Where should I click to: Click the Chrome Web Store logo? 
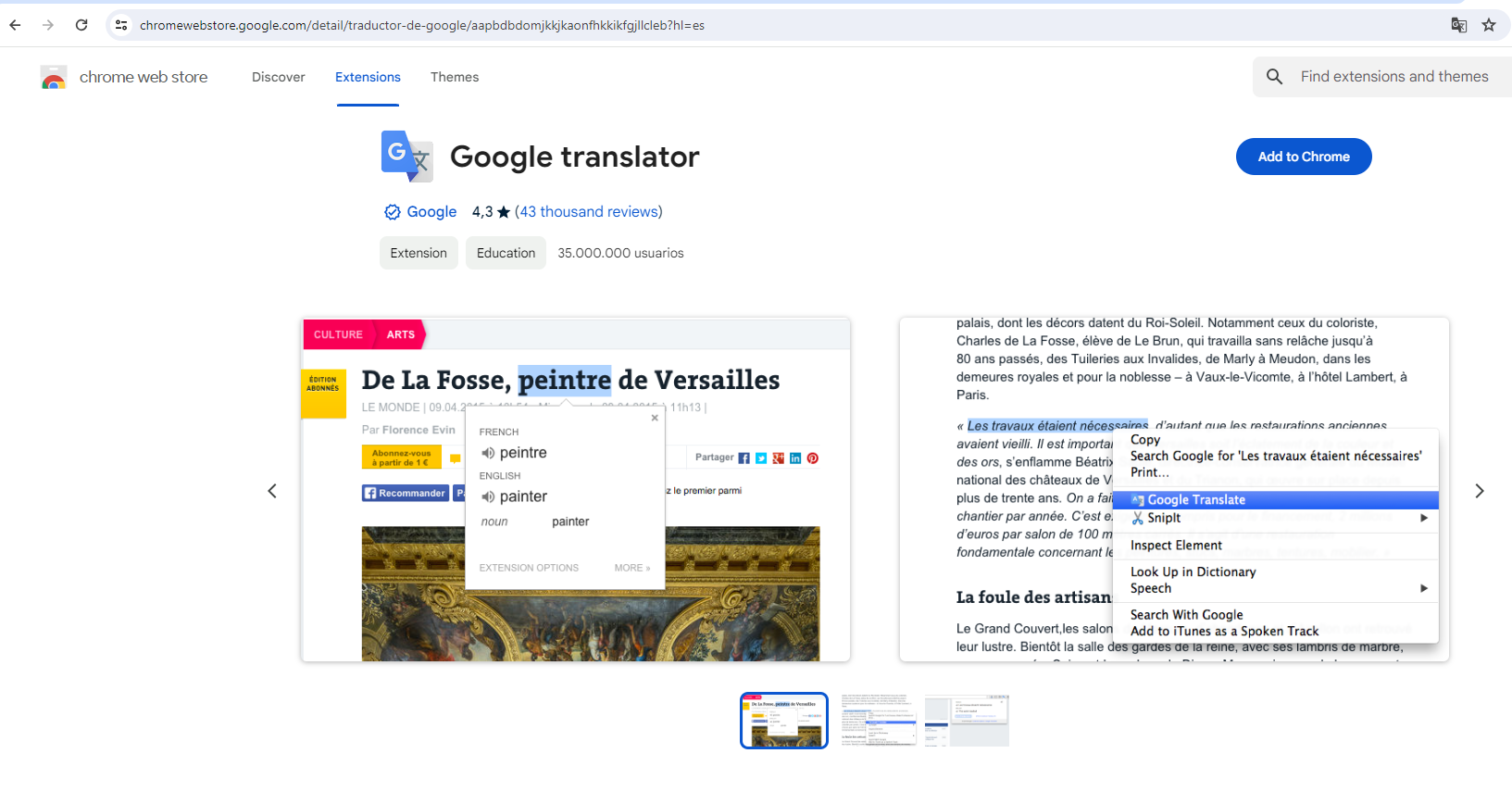(x=54, y=78)
